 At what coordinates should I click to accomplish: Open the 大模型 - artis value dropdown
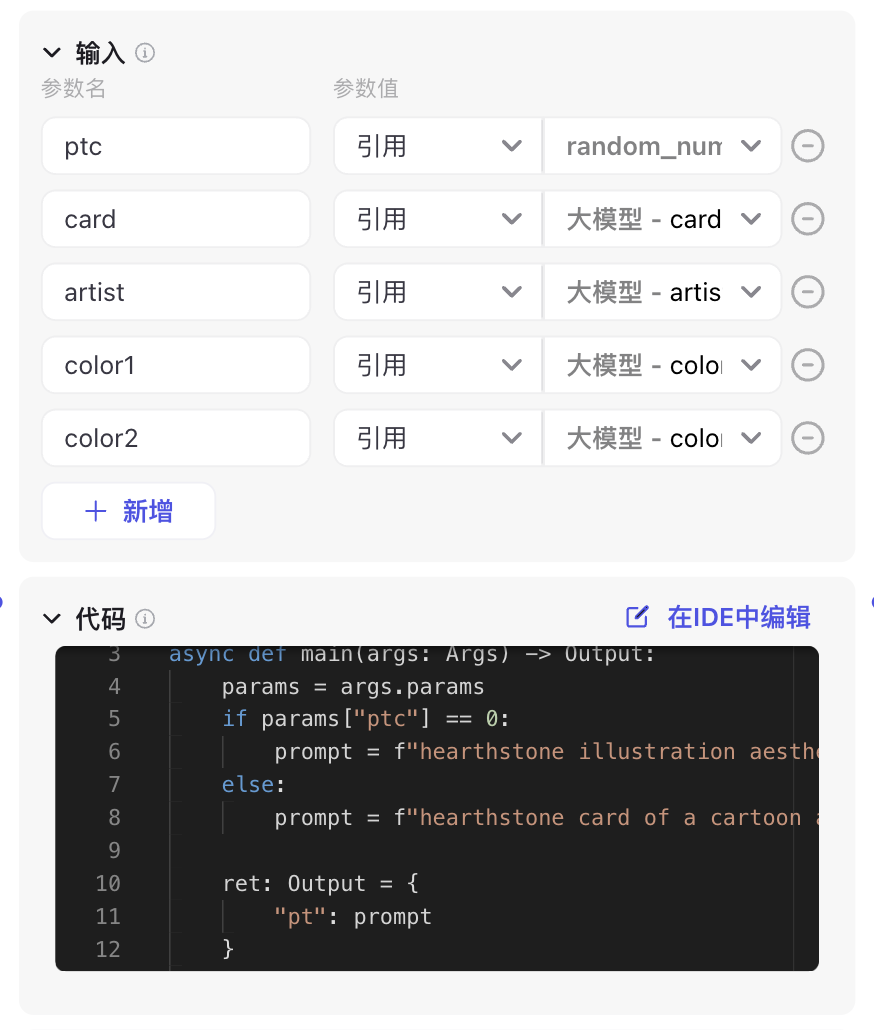[663, 292]
